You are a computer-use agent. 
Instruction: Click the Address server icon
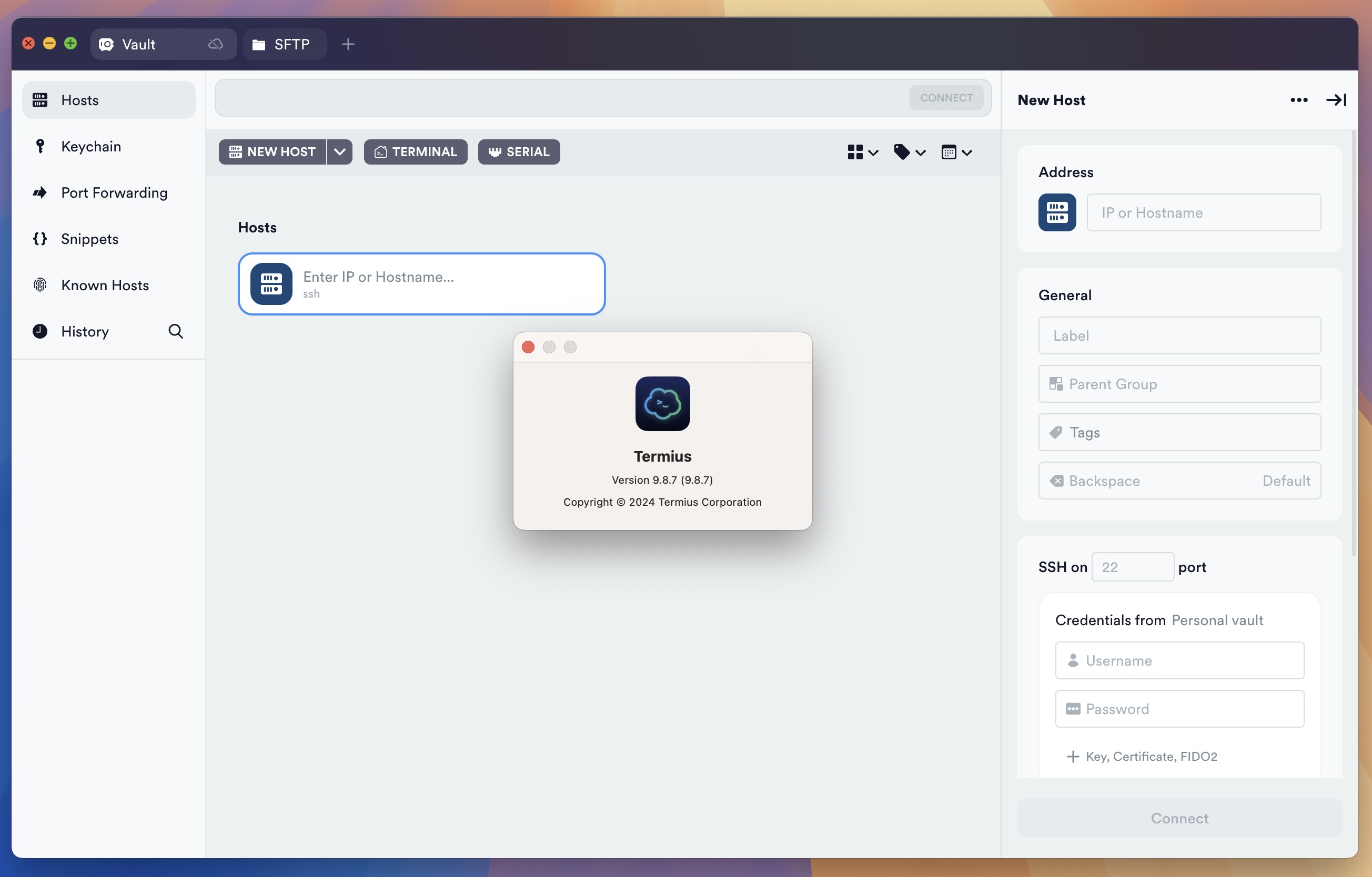1057,212
